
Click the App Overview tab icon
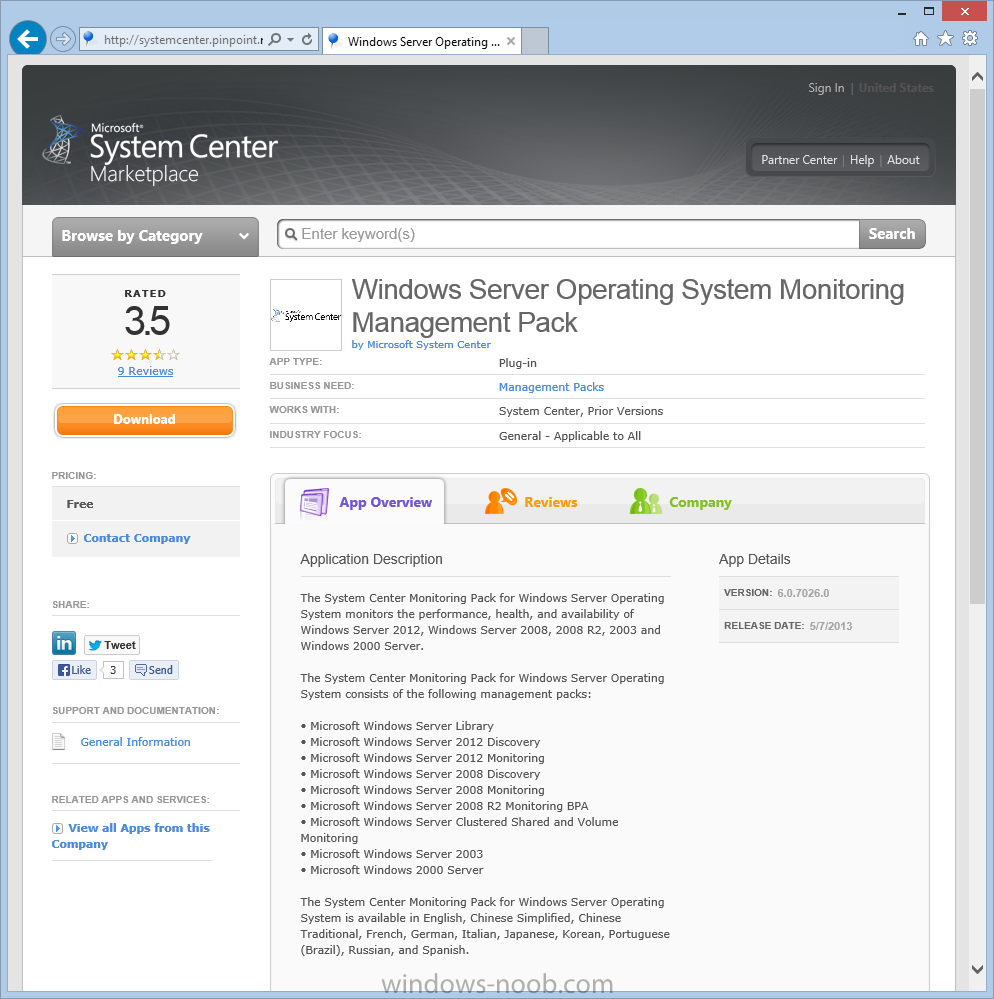(314, 502)
